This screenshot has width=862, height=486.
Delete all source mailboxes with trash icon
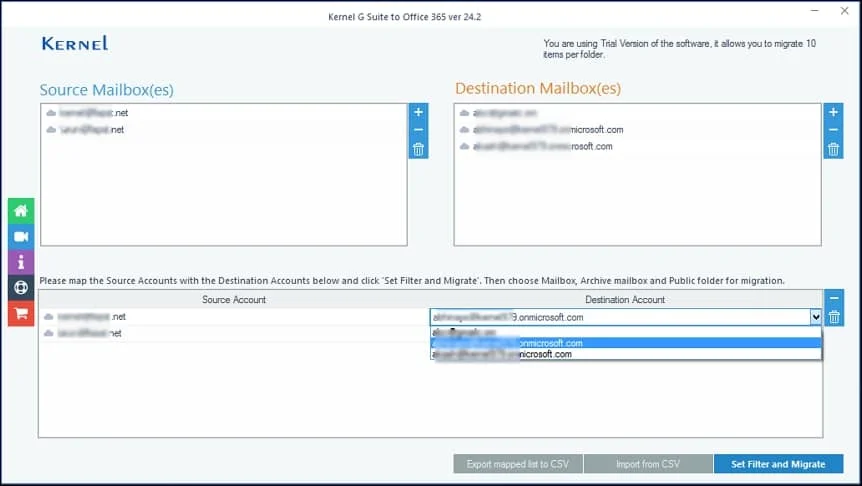tap(418, 149)
